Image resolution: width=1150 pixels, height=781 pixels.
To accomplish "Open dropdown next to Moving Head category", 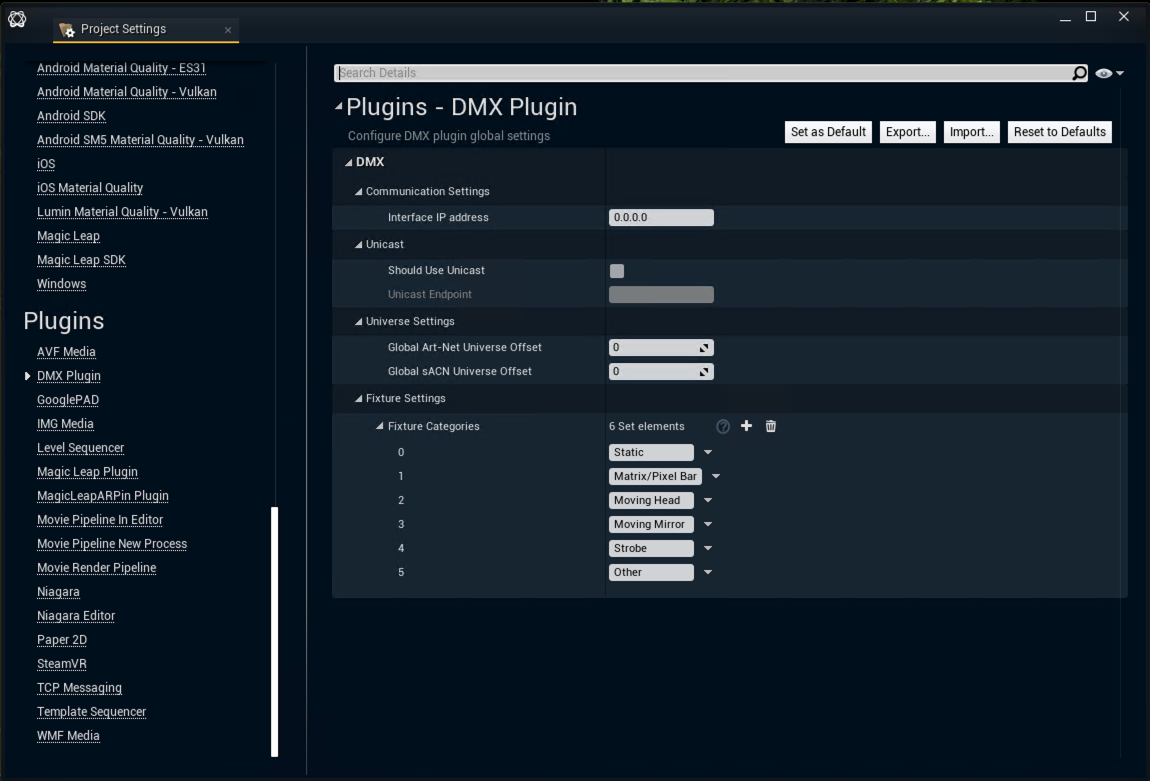I will [708, 501].
